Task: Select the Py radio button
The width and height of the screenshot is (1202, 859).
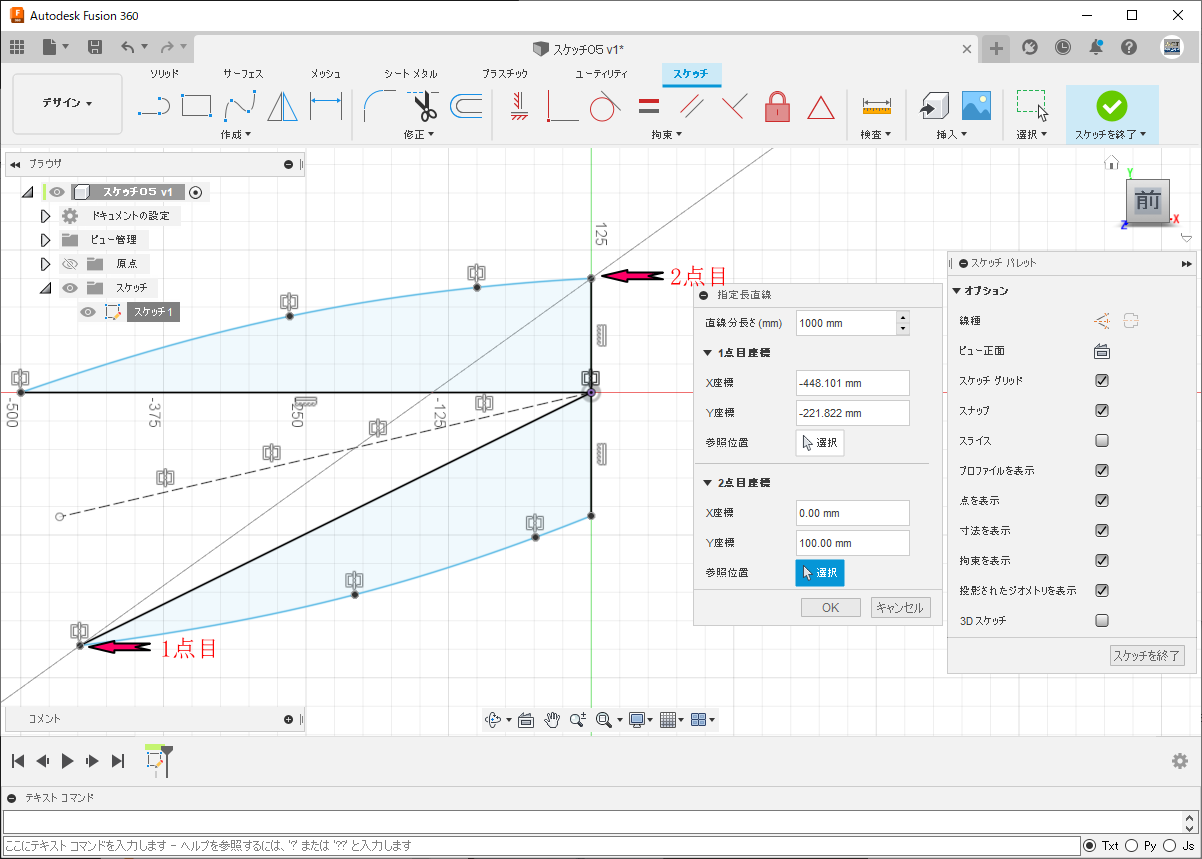Action: click(1132, 846)
